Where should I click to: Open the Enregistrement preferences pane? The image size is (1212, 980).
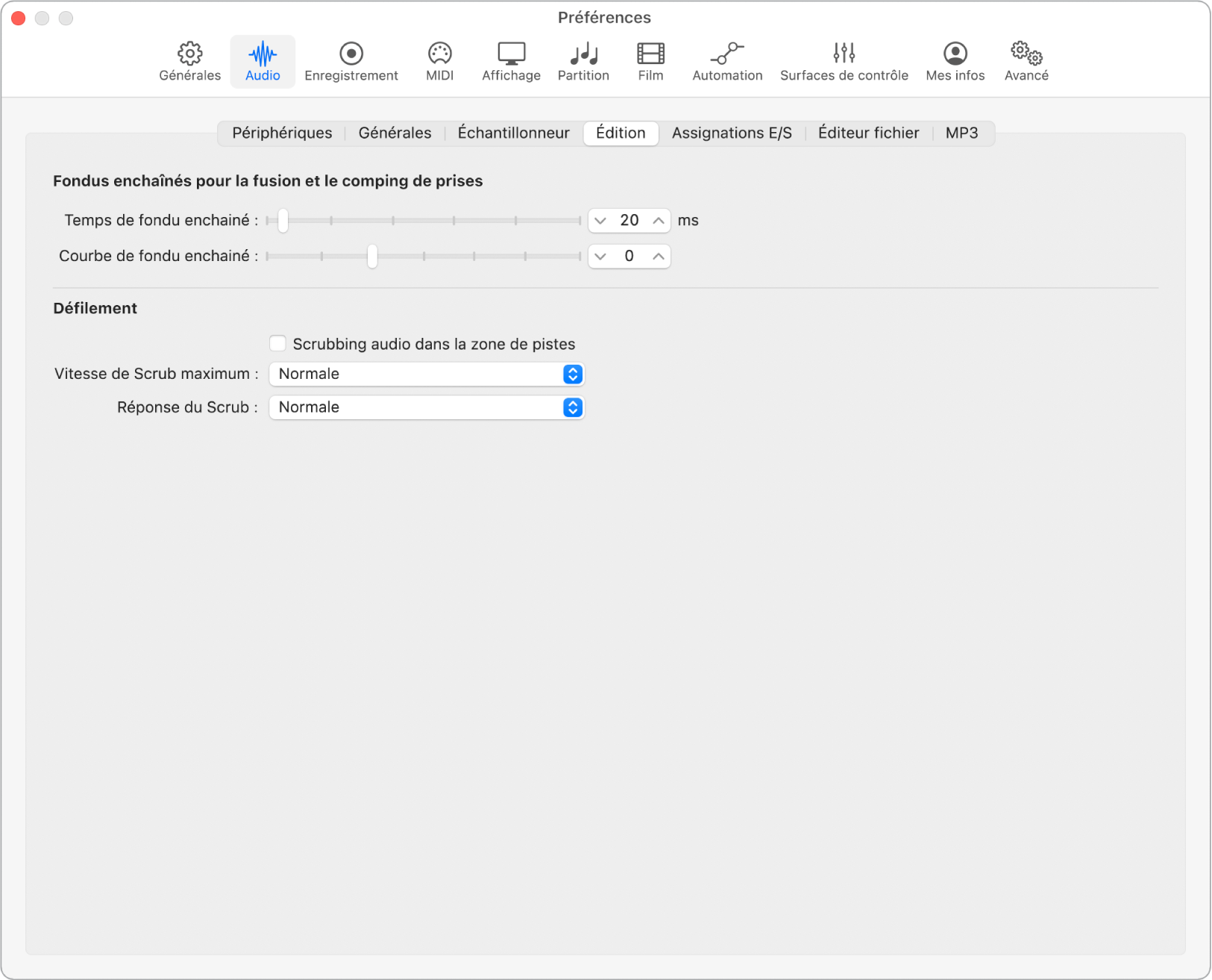coord(351,61)
